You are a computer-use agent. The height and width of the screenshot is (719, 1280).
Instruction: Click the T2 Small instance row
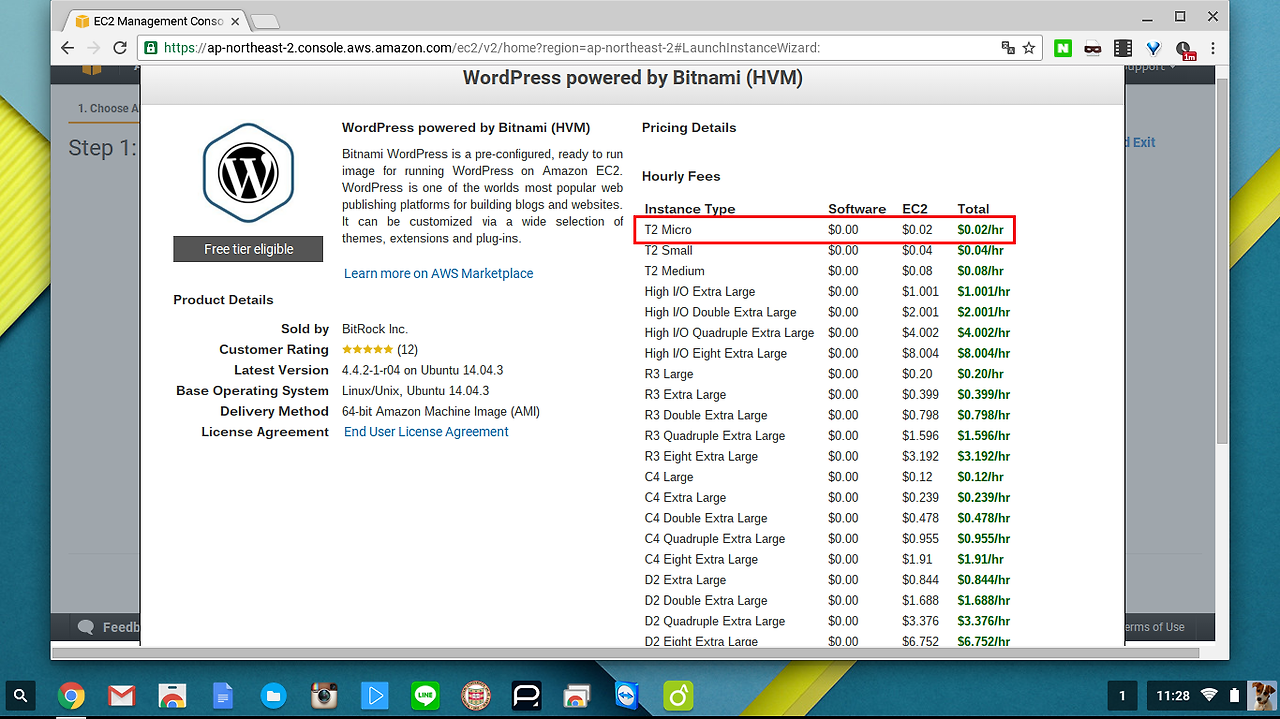coord(826,250)
